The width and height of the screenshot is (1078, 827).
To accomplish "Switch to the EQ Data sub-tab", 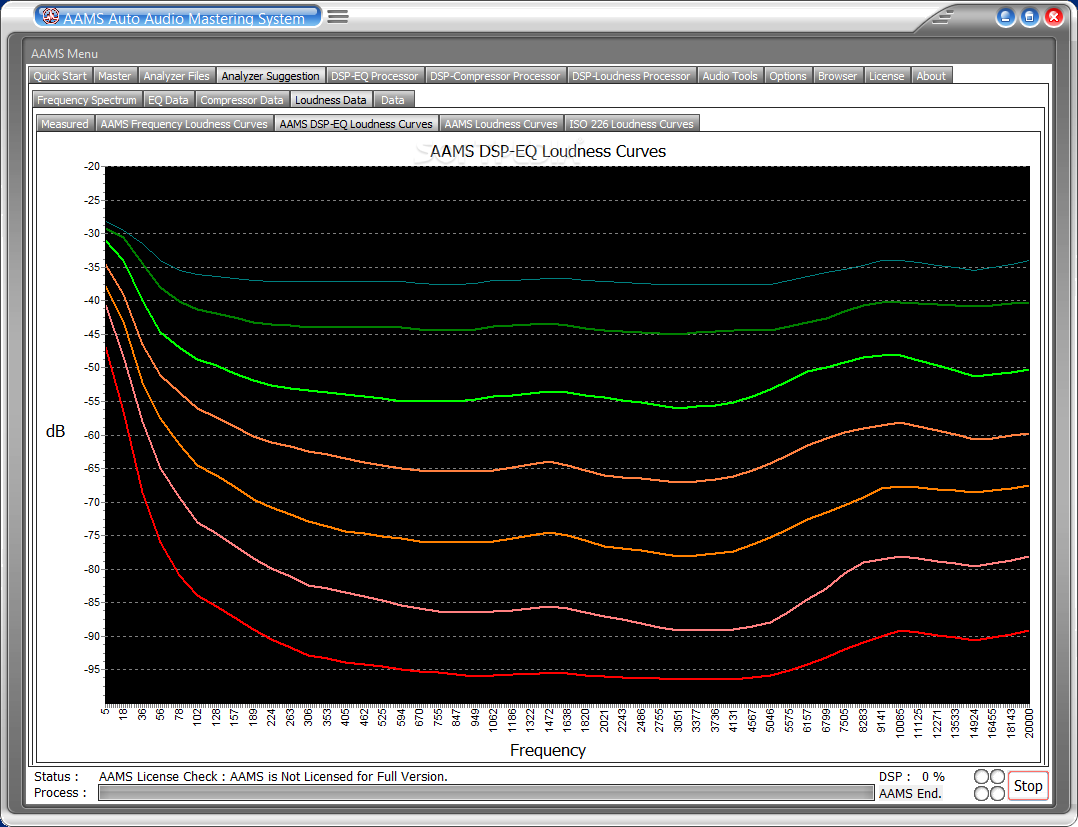I will 168,100.
